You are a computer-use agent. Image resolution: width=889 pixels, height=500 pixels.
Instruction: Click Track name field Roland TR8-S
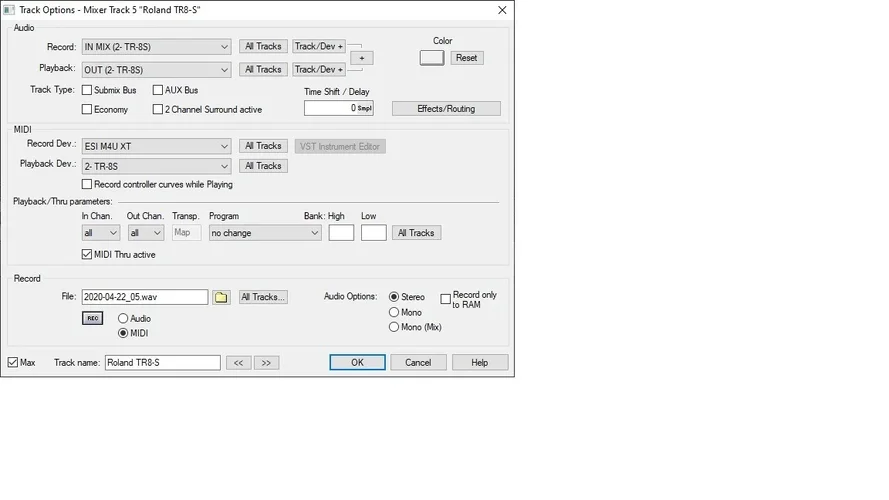(163, 363)
